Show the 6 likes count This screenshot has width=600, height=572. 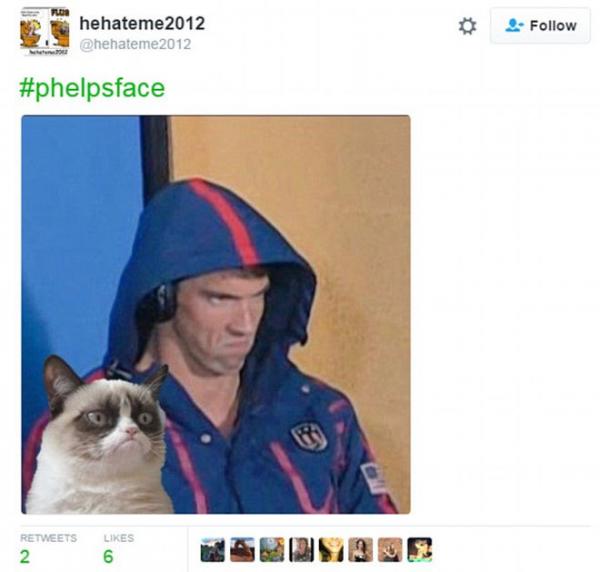coord(108,556)
